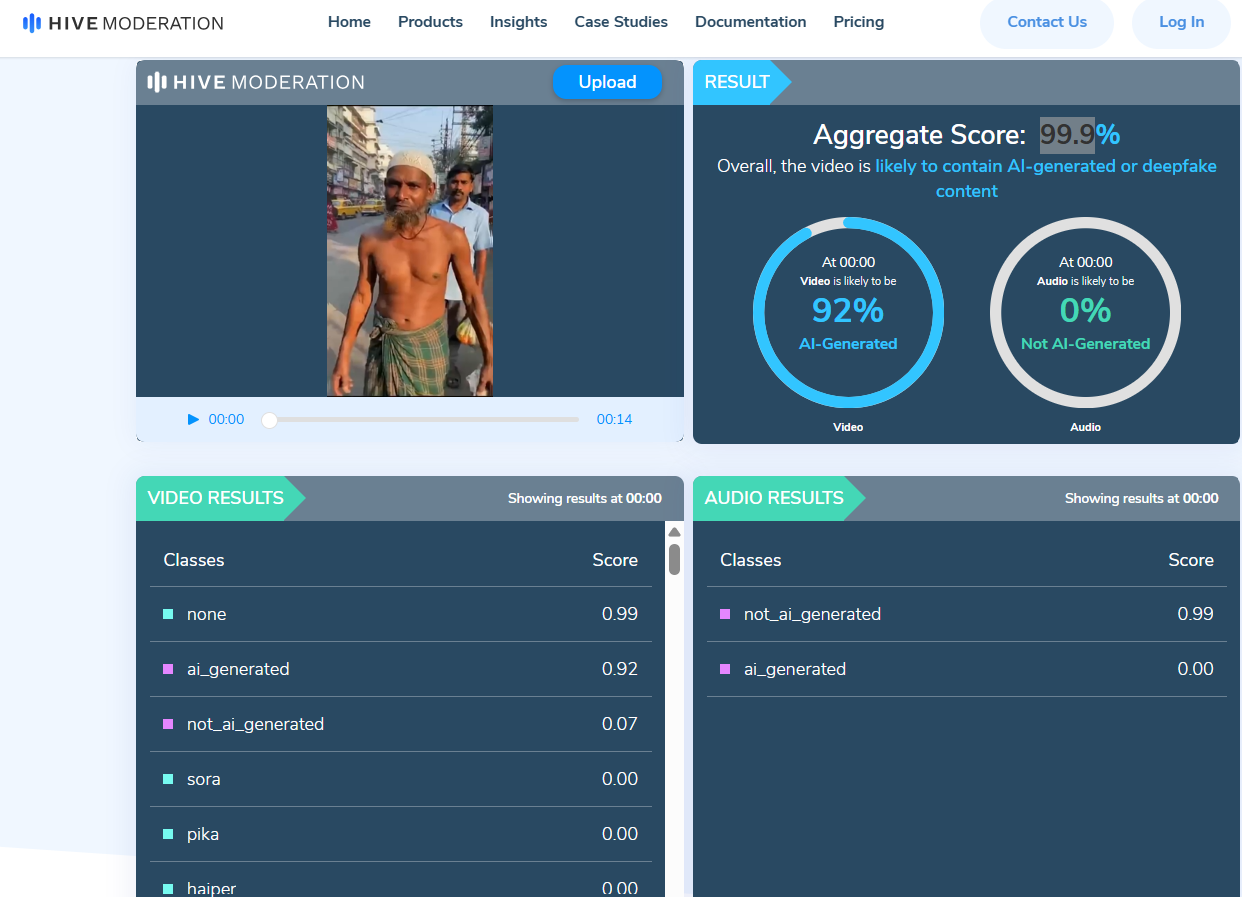Screen dimensions: 1242x897
Task: Click the pika class square icon
Action: pos(168,834)
